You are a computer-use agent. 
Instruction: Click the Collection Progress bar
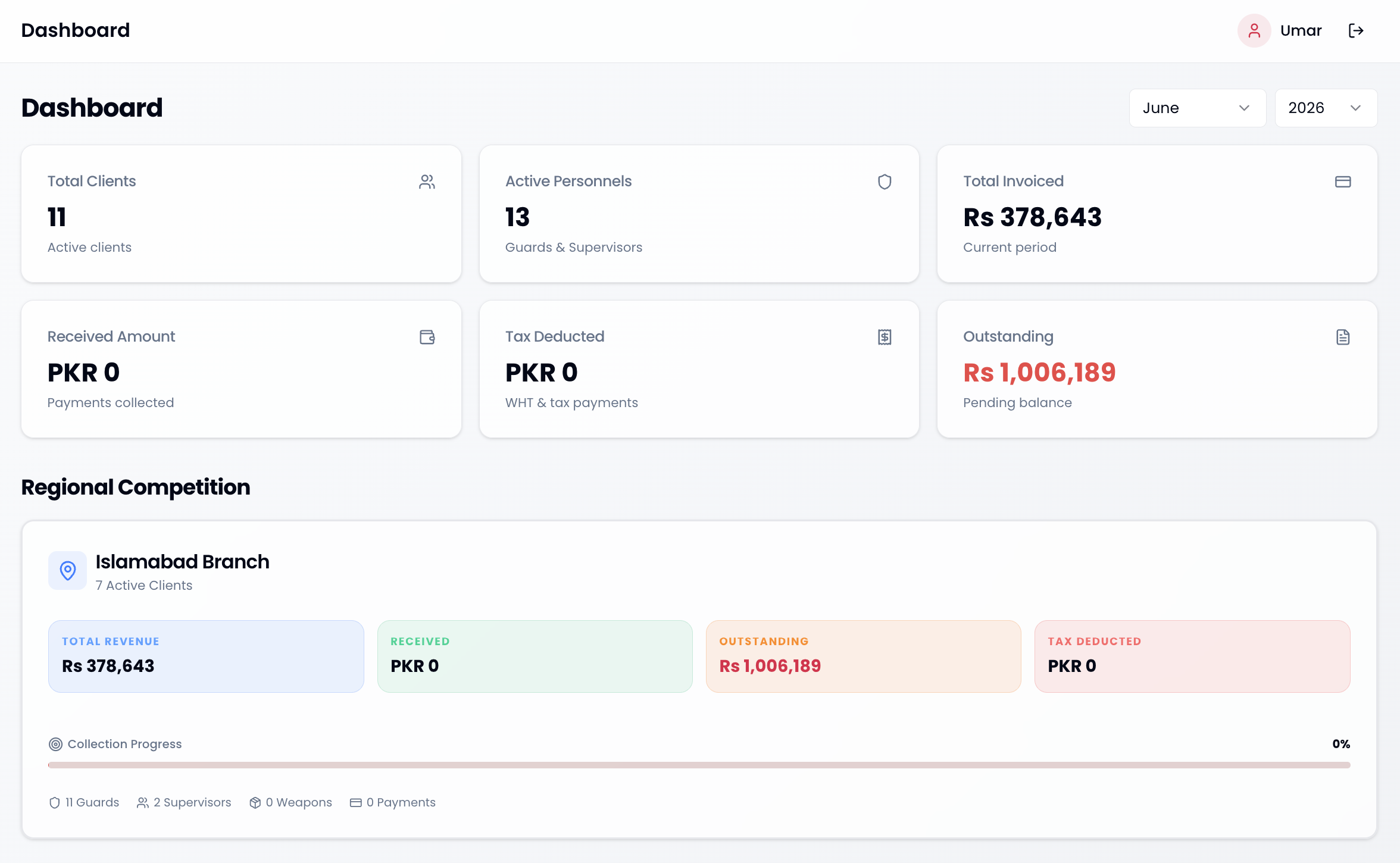coord(699,765)
